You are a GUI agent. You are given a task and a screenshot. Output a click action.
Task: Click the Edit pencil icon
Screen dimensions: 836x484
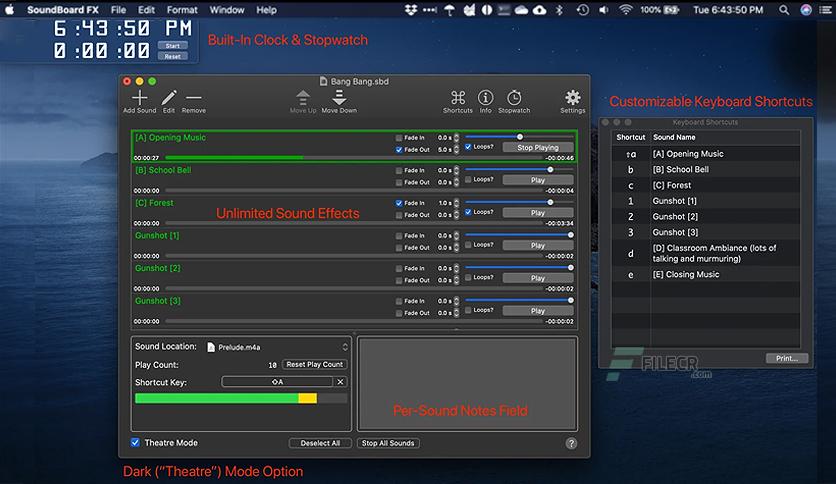tap(169, 98)
